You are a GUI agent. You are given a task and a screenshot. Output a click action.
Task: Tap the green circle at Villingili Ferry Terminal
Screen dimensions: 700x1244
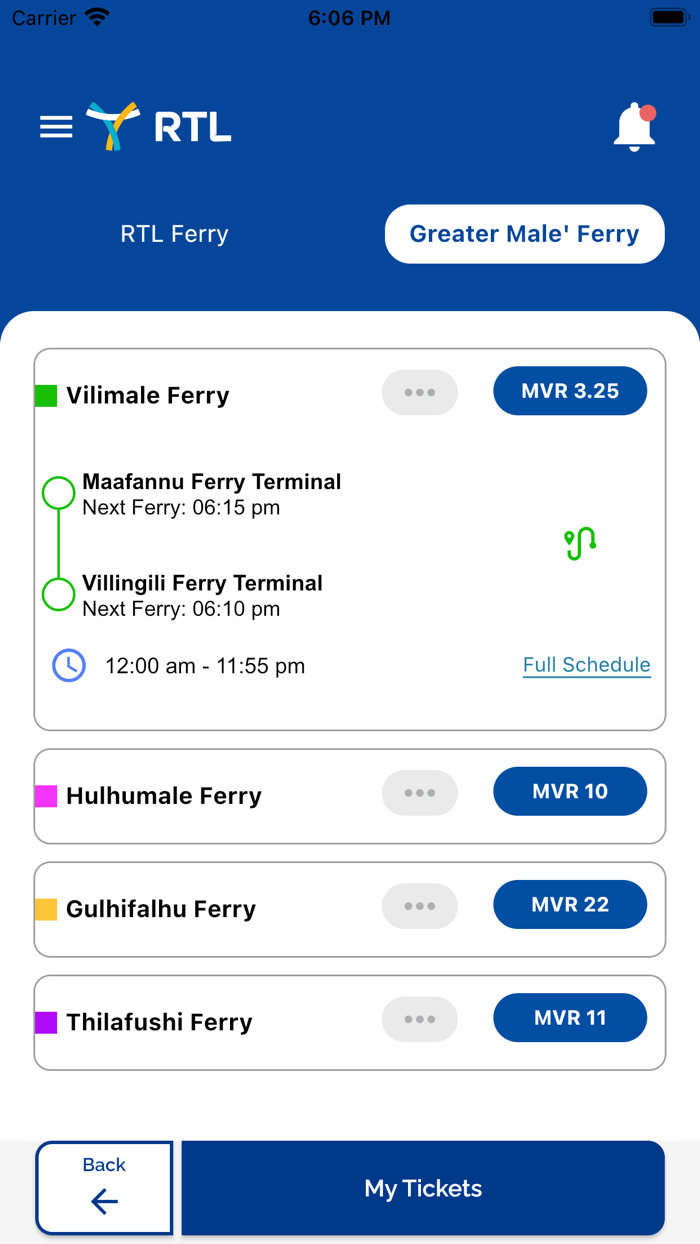click(x=58, y=594)
